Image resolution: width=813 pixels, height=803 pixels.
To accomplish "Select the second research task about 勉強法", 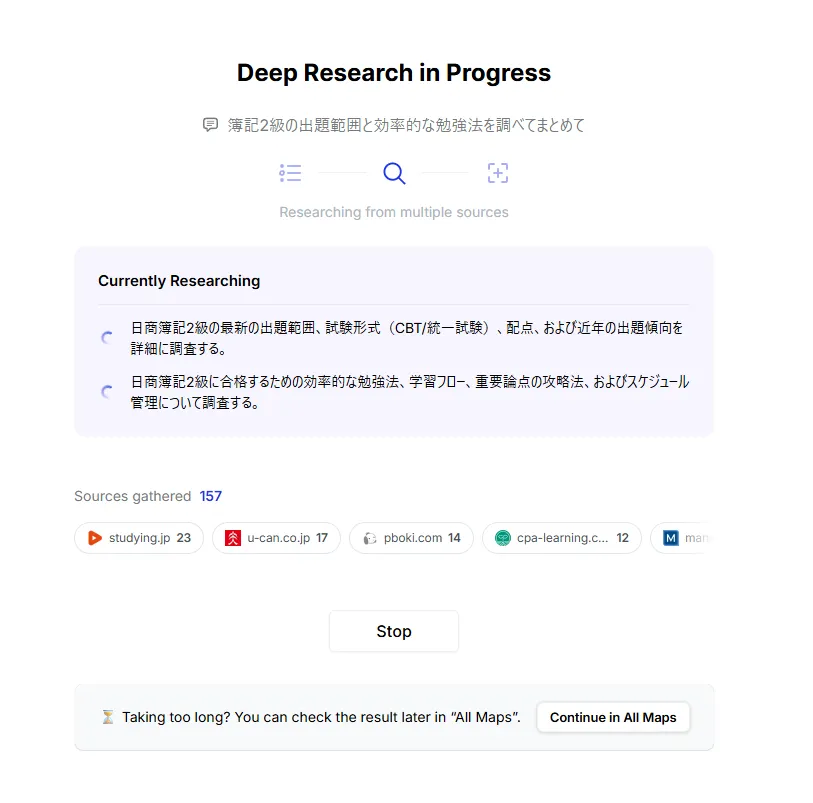I will 409,392.
